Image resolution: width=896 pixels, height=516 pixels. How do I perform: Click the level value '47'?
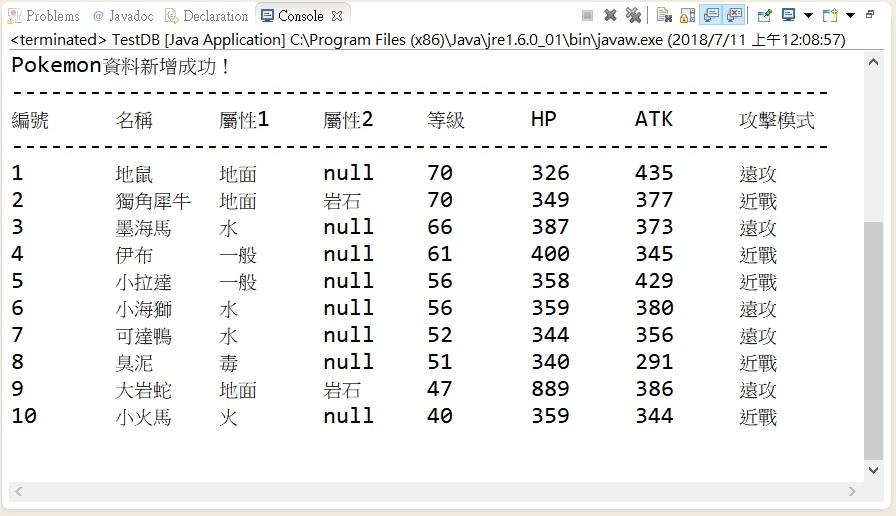click(439, 389)
